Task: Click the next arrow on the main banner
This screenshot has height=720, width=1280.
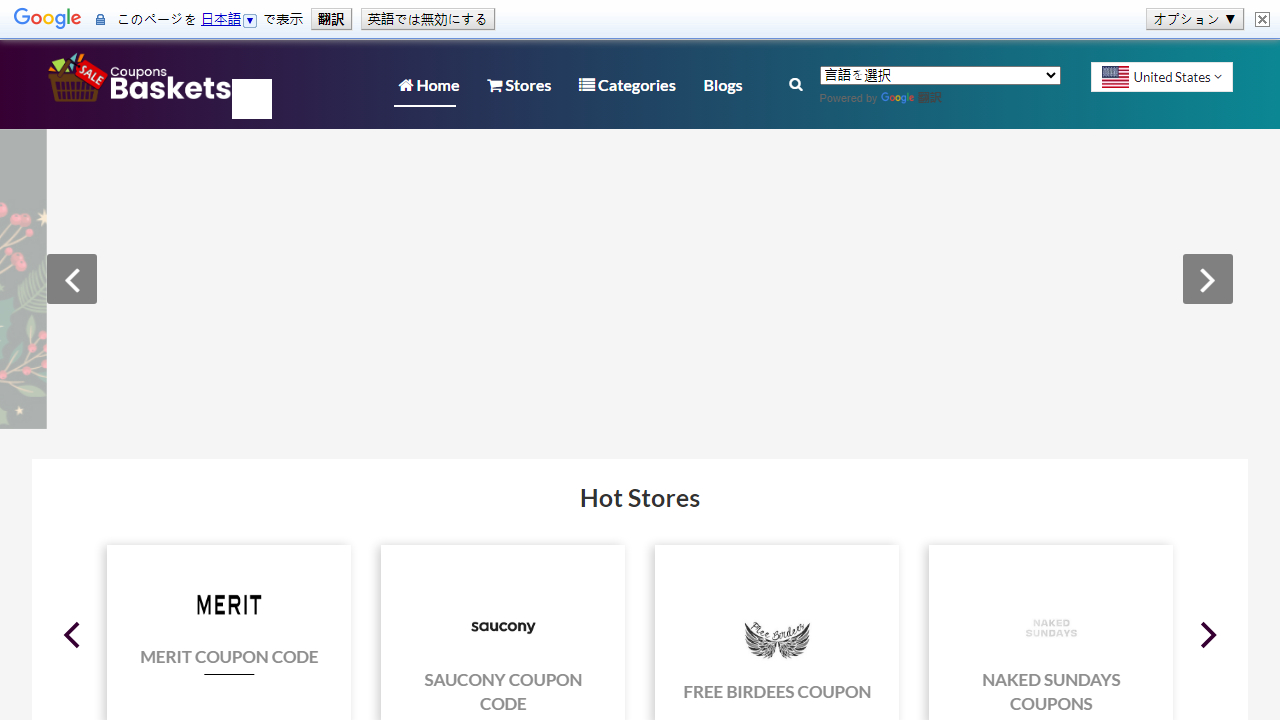Action: point(1207,279)
